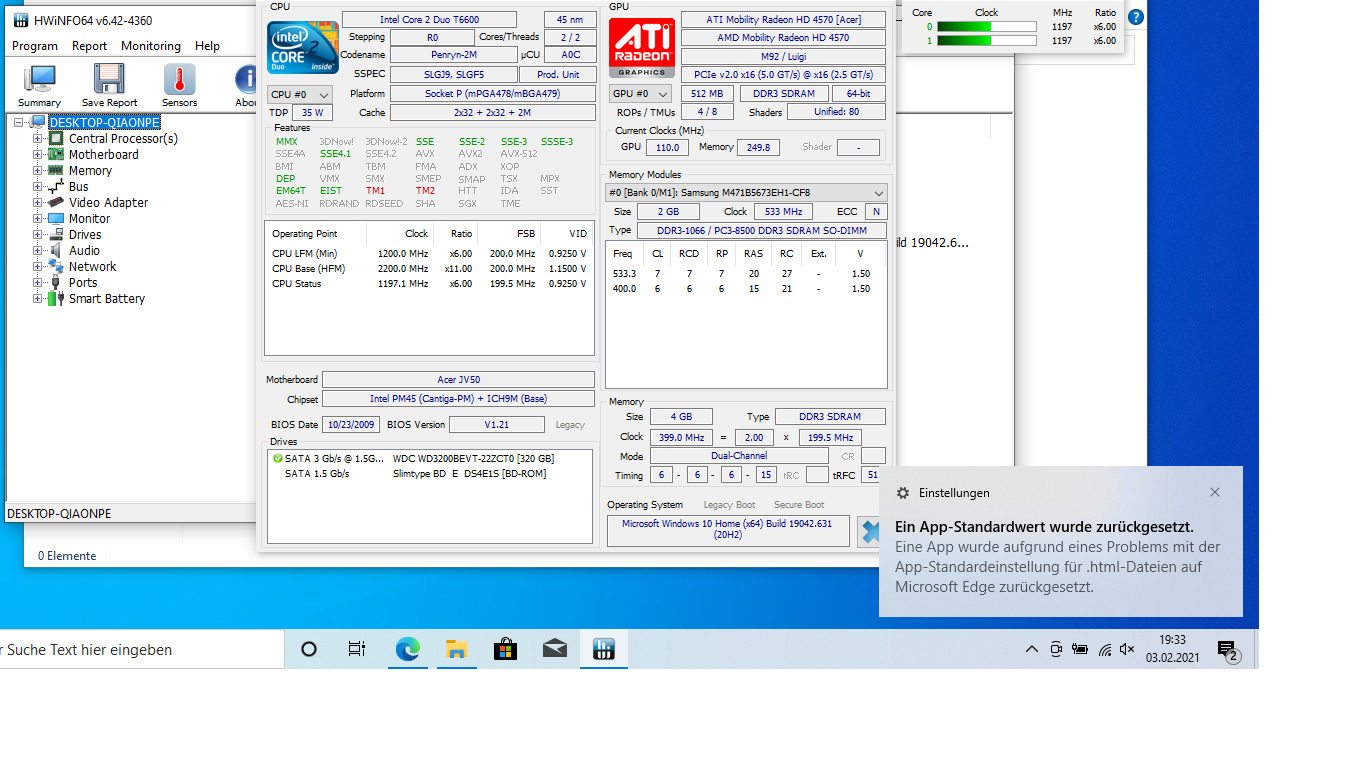Expand the Central Processor(s) node
1366x768 pixels.
point(38,139)
